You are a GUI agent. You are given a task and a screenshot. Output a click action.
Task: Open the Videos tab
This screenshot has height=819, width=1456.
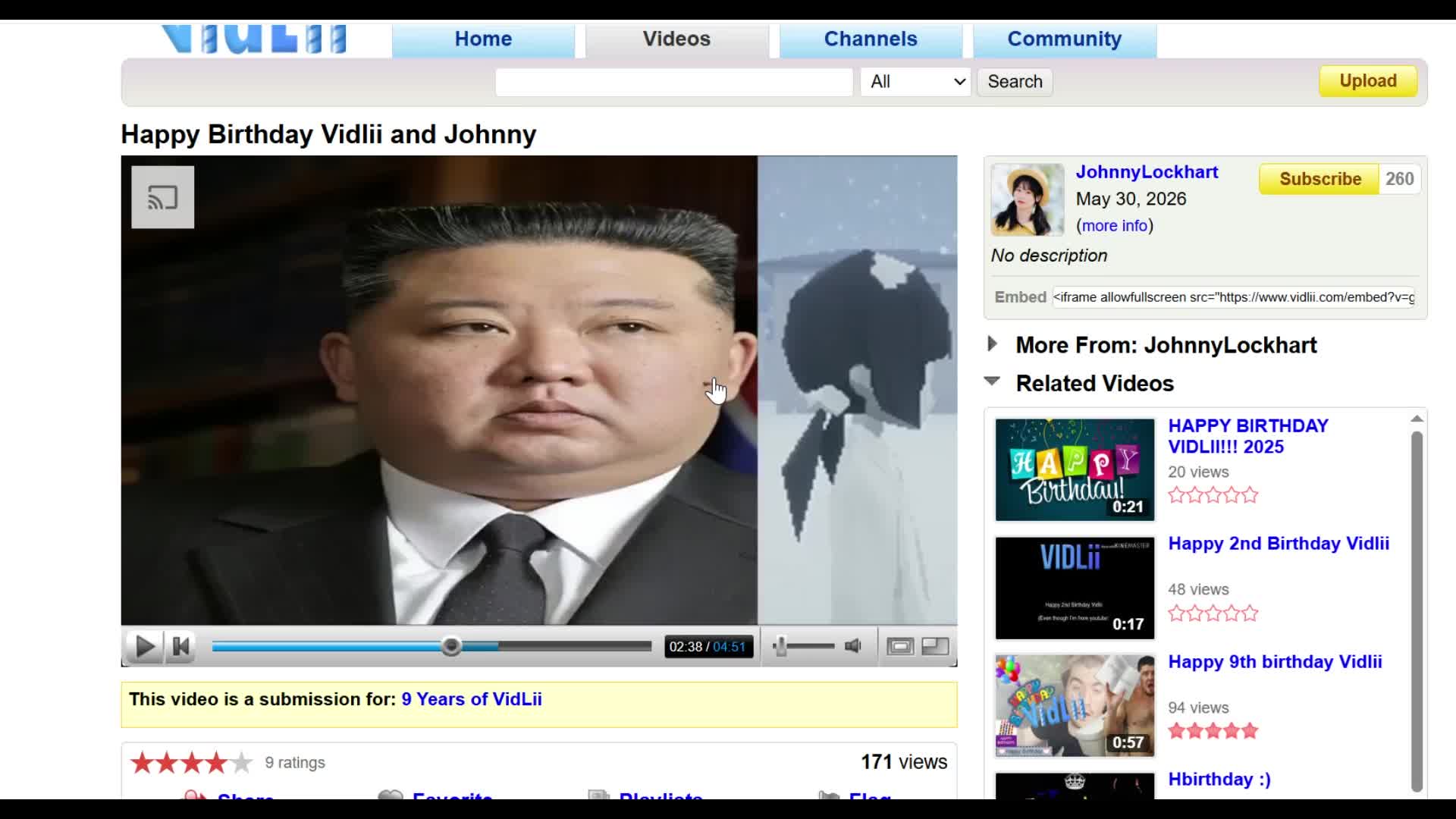coord(676,39)
